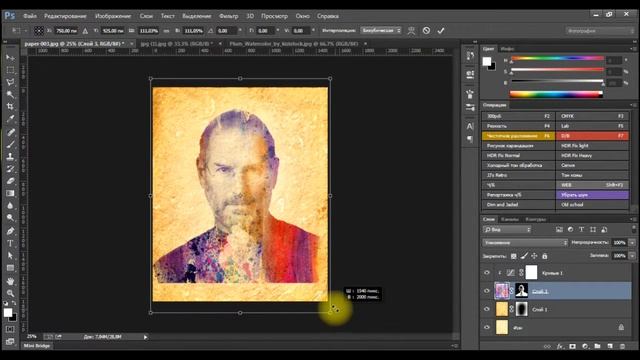Viewport: 640px width, 360px height.
Task: Add a layer mask from the Layers panel bottom
Action: [572, 346]
